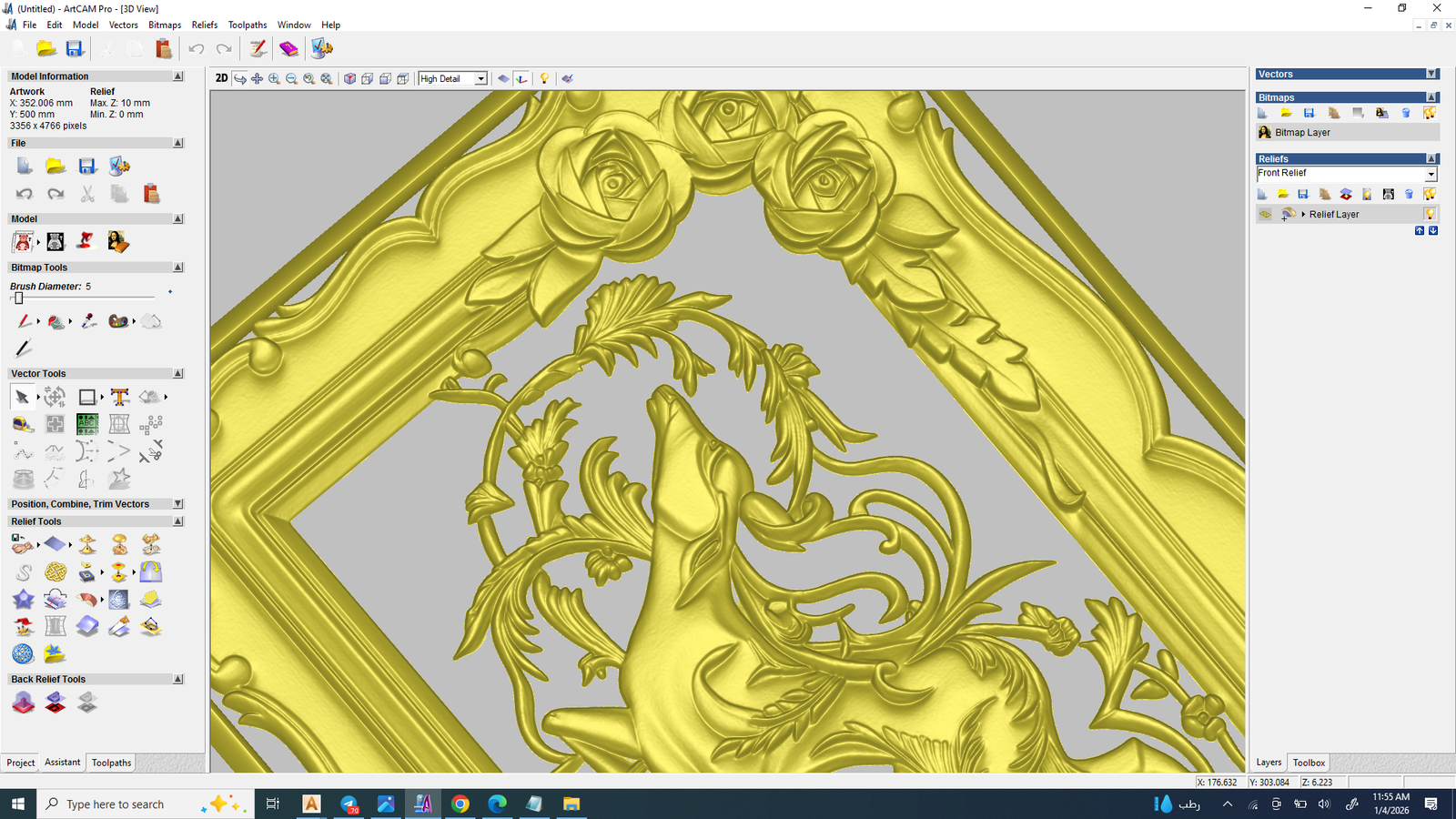Open the Toolpaths menu

click(247, 25)
